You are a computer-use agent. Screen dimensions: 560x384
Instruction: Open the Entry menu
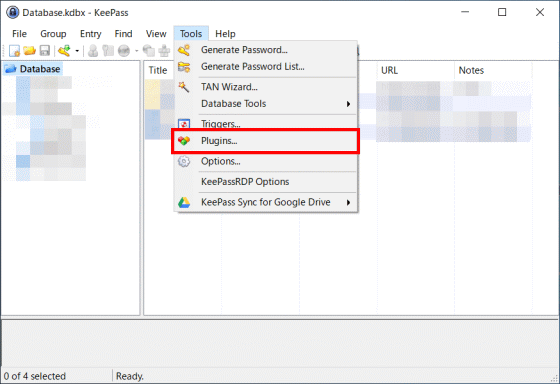click(90, 34)
